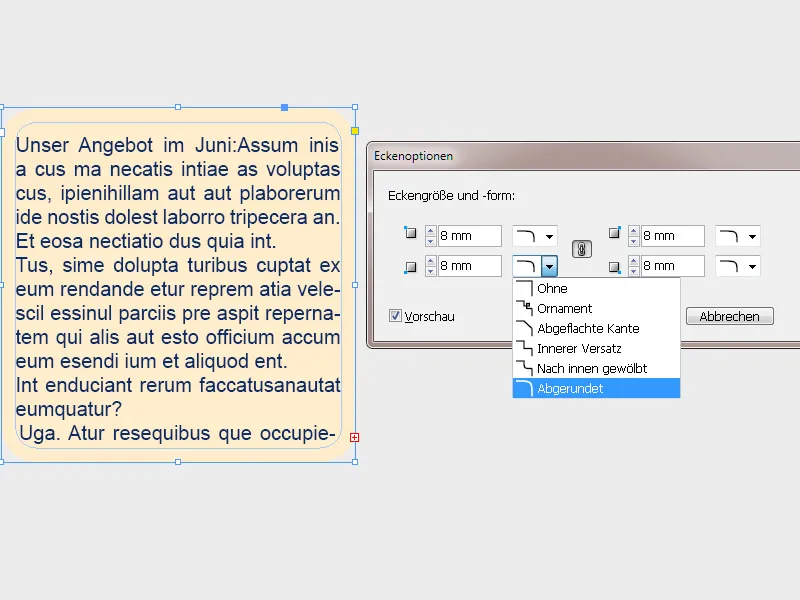Click top-right corner size field 8 mm

[672, 236]
